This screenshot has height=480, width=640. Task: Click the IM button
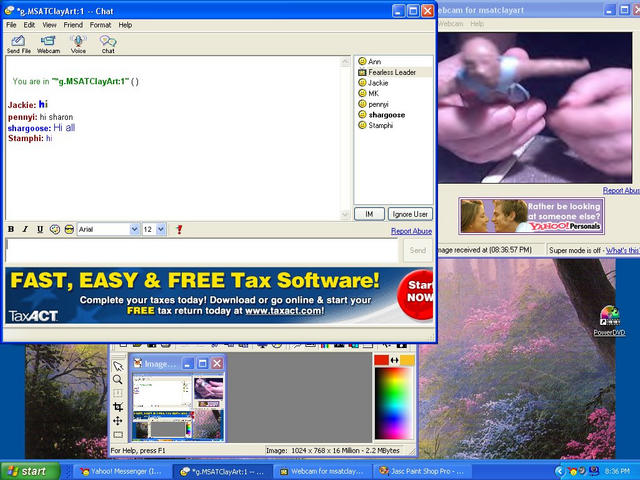click(x=369, y=214)
